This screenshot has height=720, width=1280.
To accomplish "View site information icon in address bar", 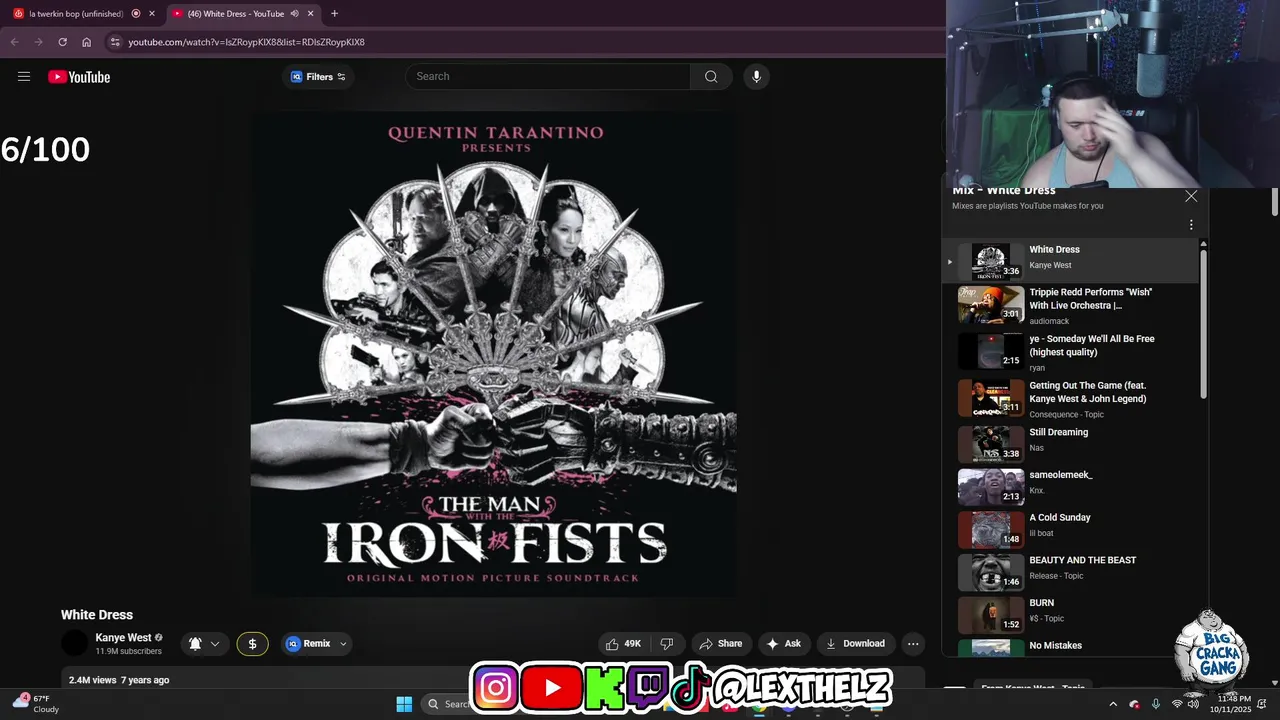I will click(x=115, y=42).
